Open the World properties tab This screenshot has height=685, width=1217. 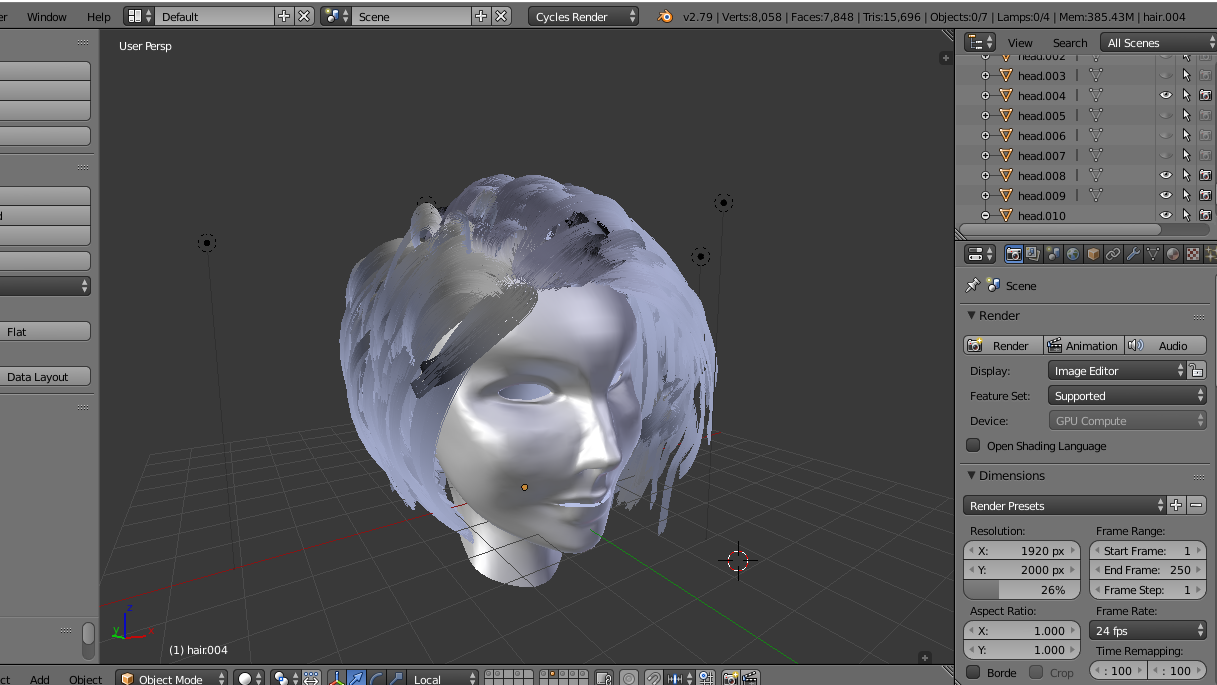pos(1073,255)
